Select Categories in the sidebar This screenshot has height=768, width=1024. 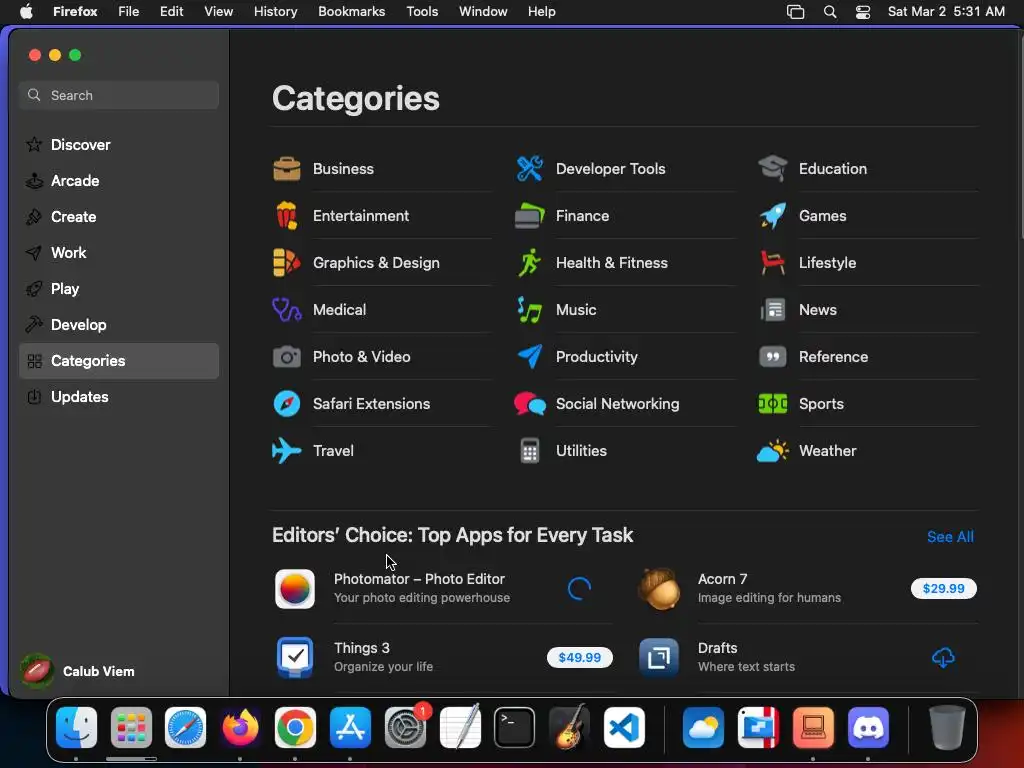click(x=119, y=360)
